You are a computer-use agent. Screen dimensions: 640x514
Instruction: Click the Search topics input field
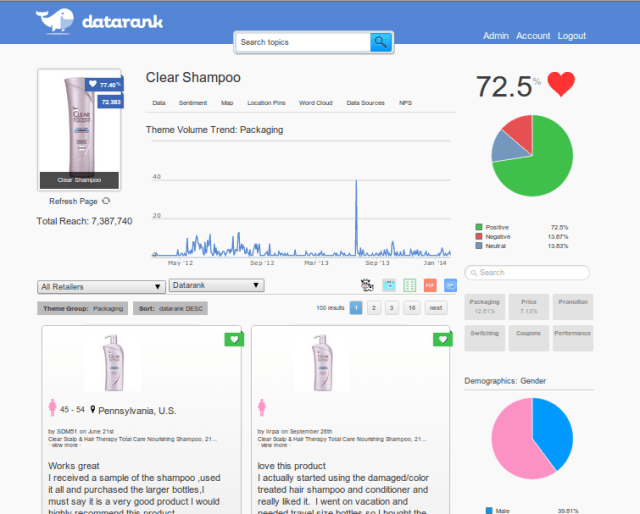coord(303,42)
